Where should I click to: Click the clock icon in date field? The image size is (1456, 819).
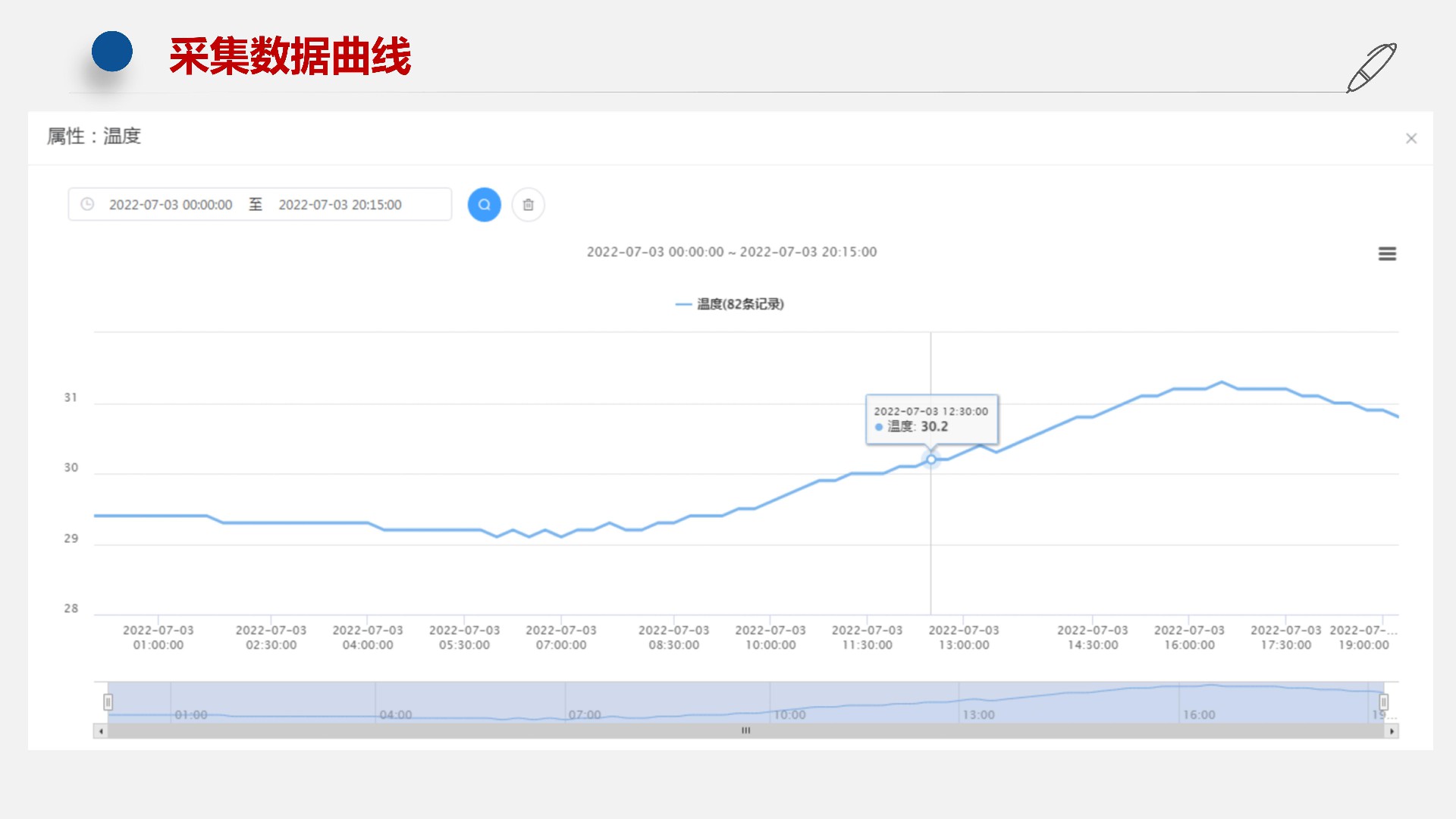[87, 204]
